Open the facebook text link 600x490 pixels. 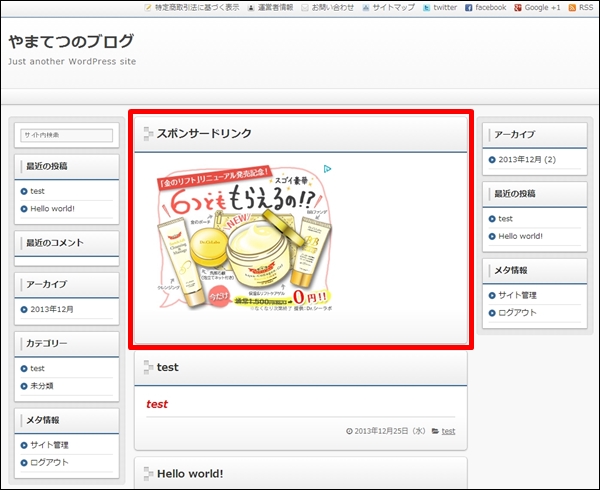pyautogui.click(x=491, y=8)
